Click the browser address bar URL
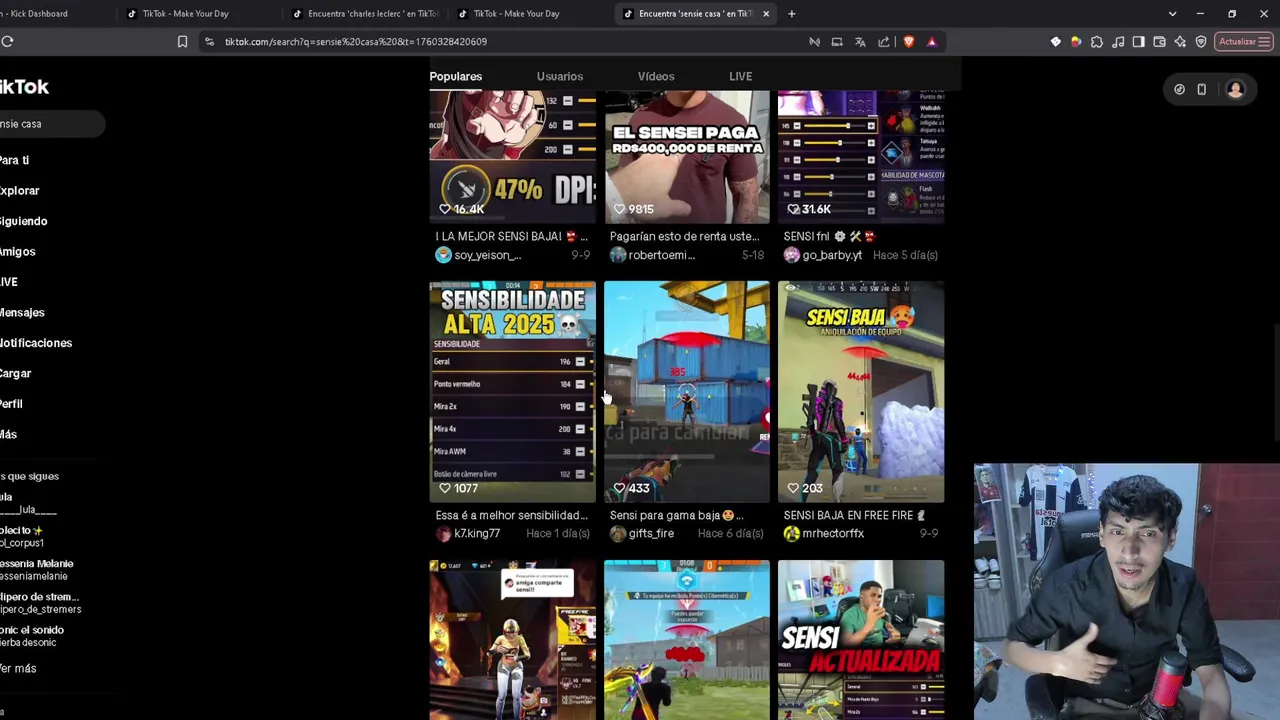The image size is (1280, 720). pos(355,41)
